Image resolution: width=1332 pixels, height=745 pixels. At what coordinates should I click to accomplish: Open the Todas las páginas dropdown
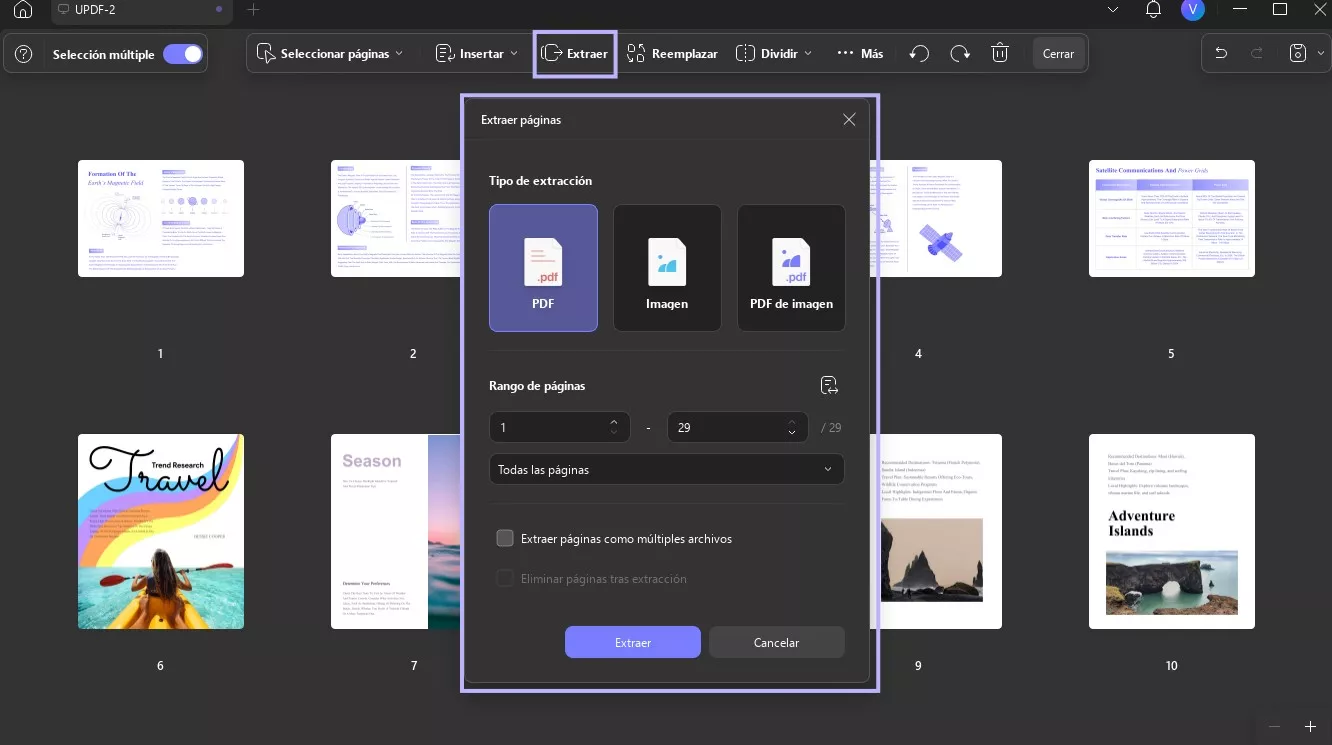click(x=667, y=469)
